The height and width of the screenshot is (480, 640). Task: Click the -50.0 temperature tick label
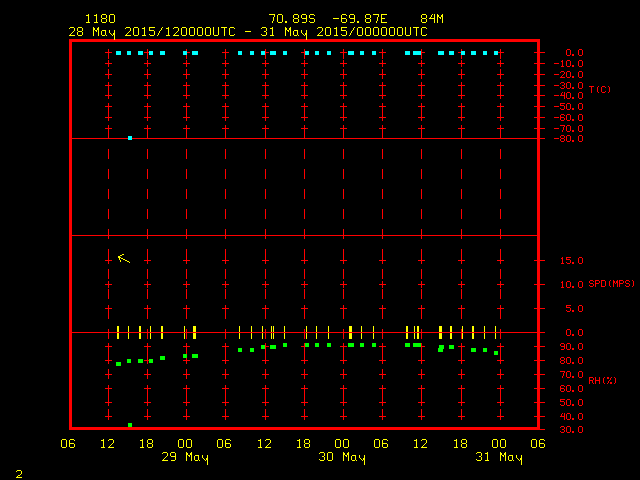pos(569,107)
